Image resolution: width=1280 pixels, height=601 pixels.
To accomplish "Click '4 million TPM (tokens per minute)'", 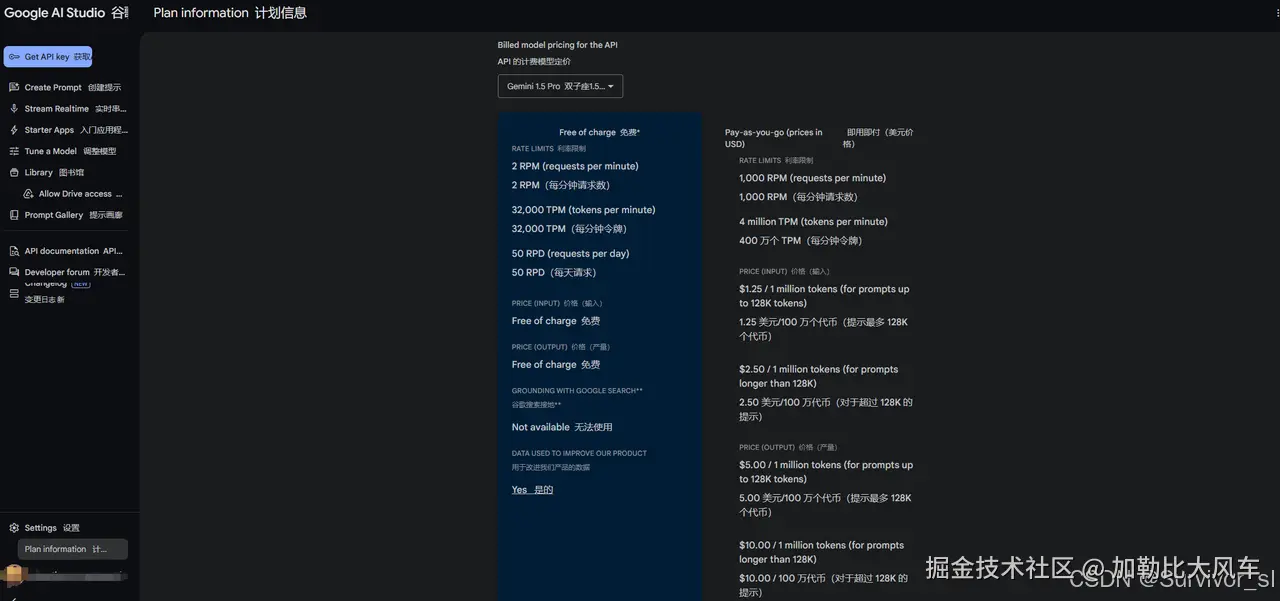I will (814, 222).
